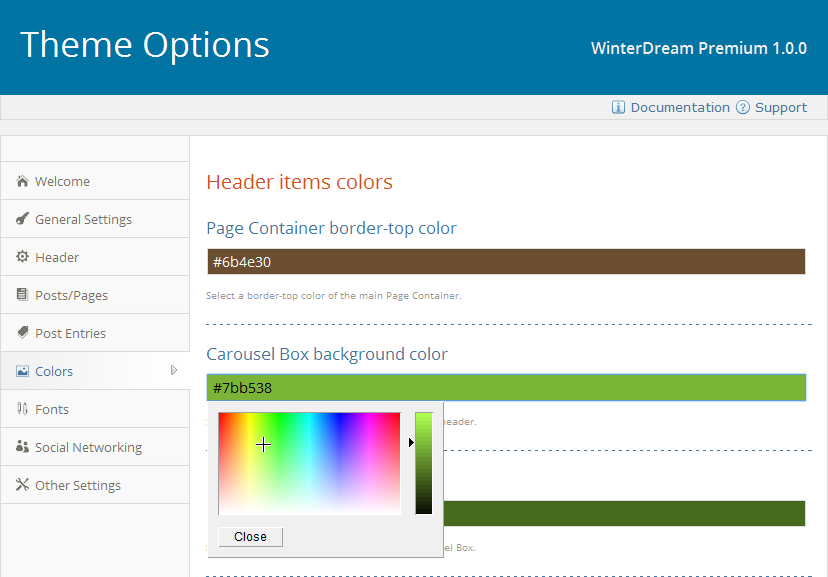
Task: Open the Carousel Box background color picker
Action: click(505, 387)
